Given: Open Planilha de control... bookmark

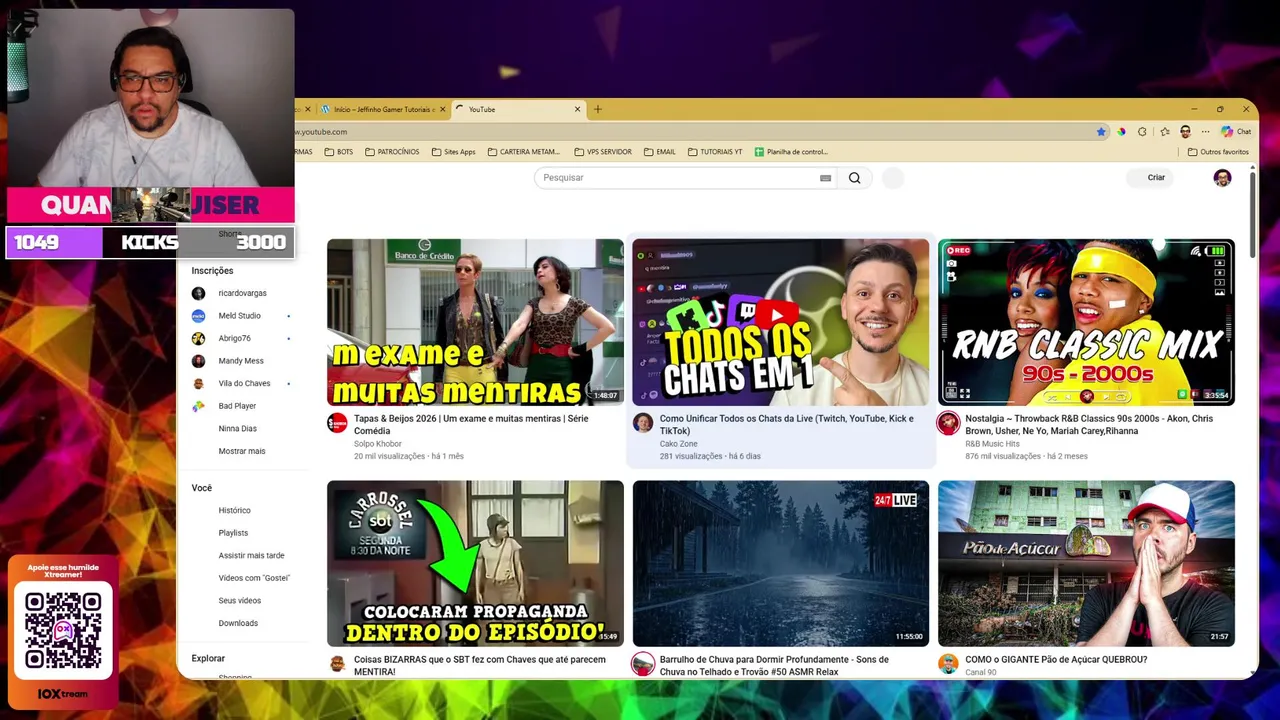Looking at the screenshot, I should (x=791, y=152).
